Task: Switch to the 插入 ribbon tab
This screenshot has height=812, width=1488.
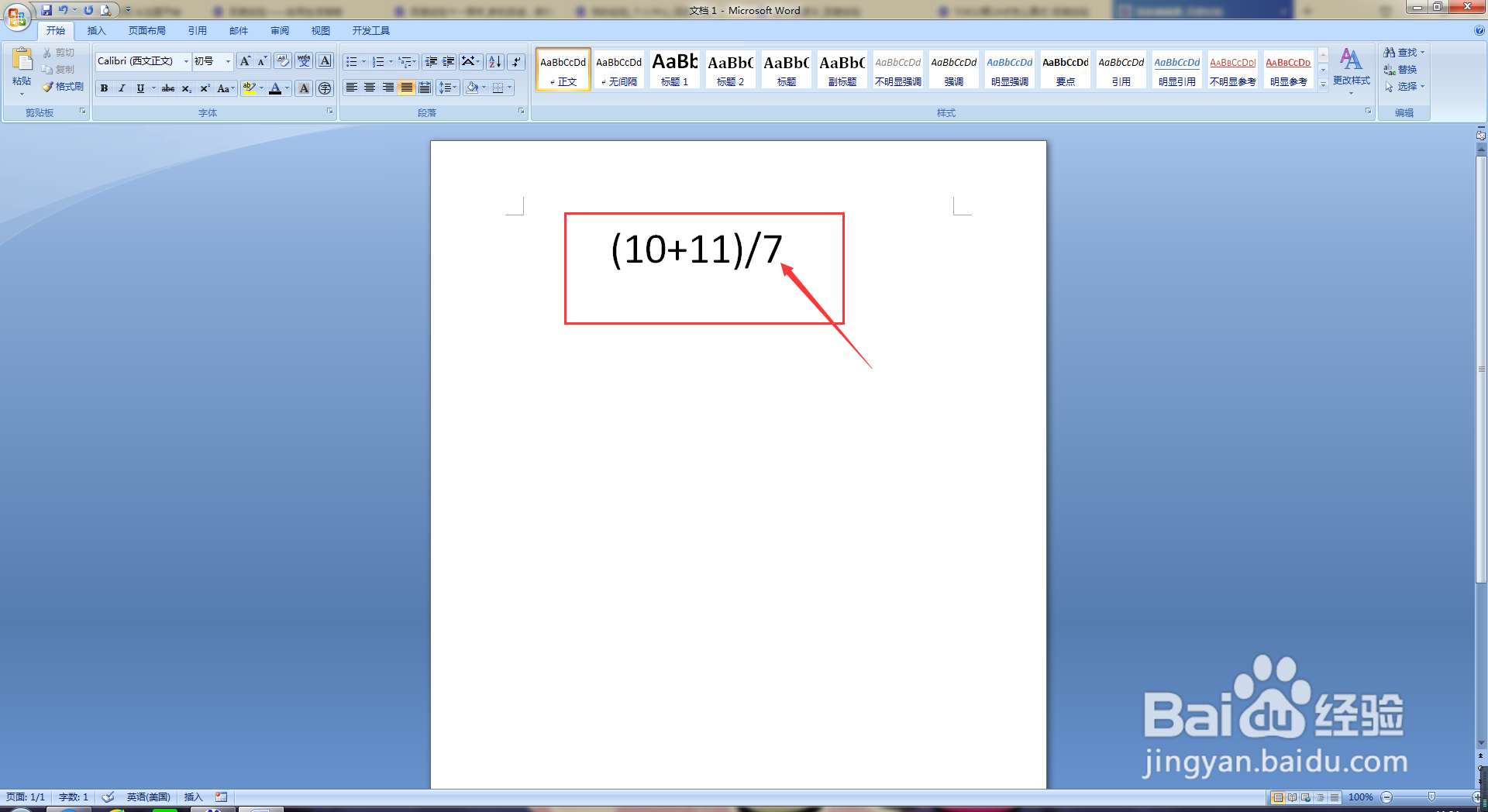Action: (96, 31)
